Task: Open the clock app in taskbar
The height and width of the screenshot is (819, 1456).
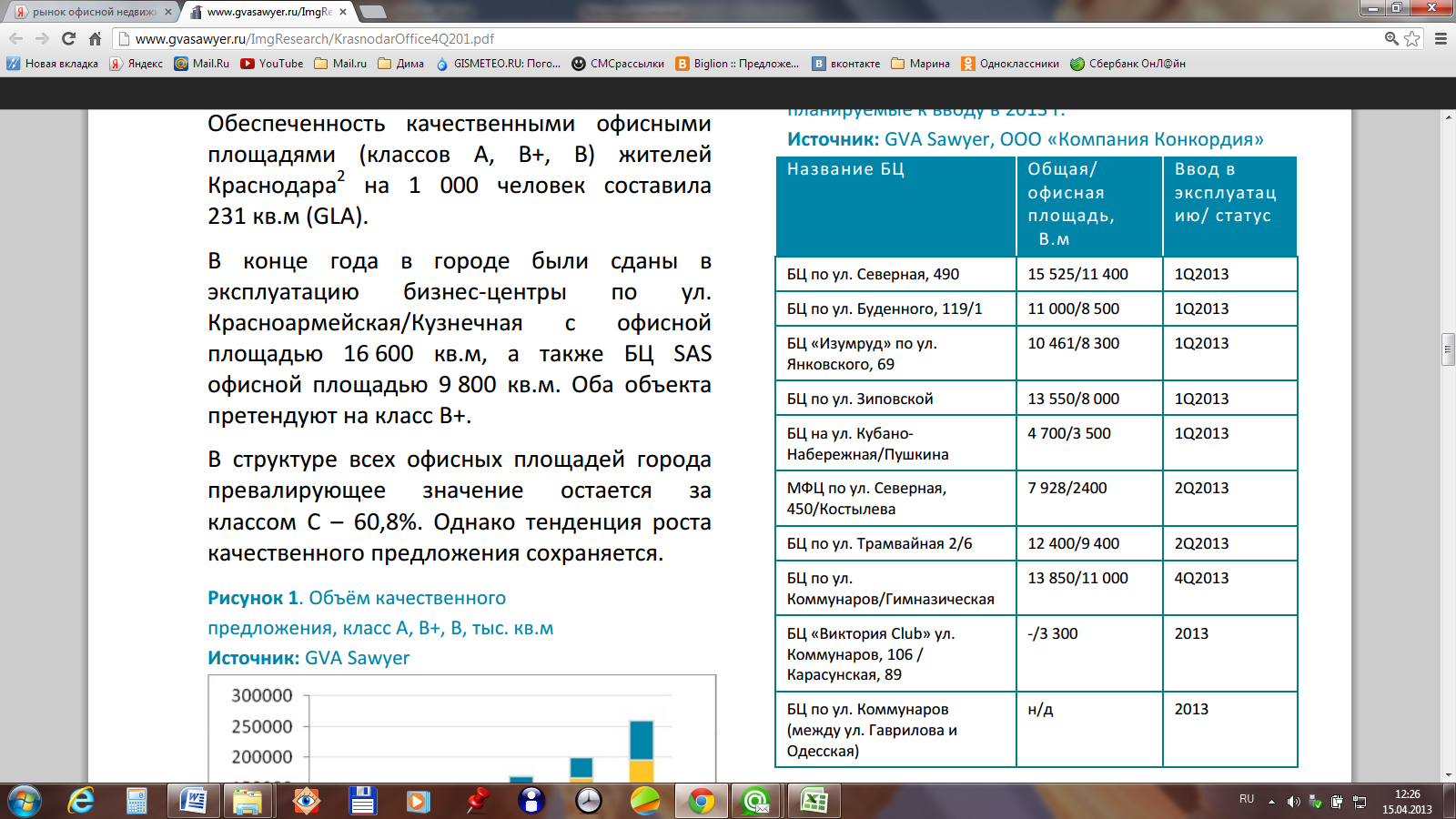Action: point(589,802)
